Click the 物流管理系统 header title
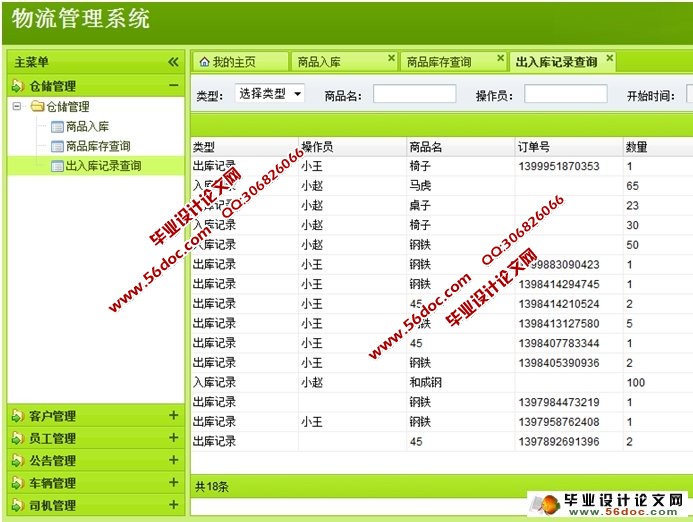The width and height of the screenshot is (693, 522). pyautogui.click(x=81, y=19)
